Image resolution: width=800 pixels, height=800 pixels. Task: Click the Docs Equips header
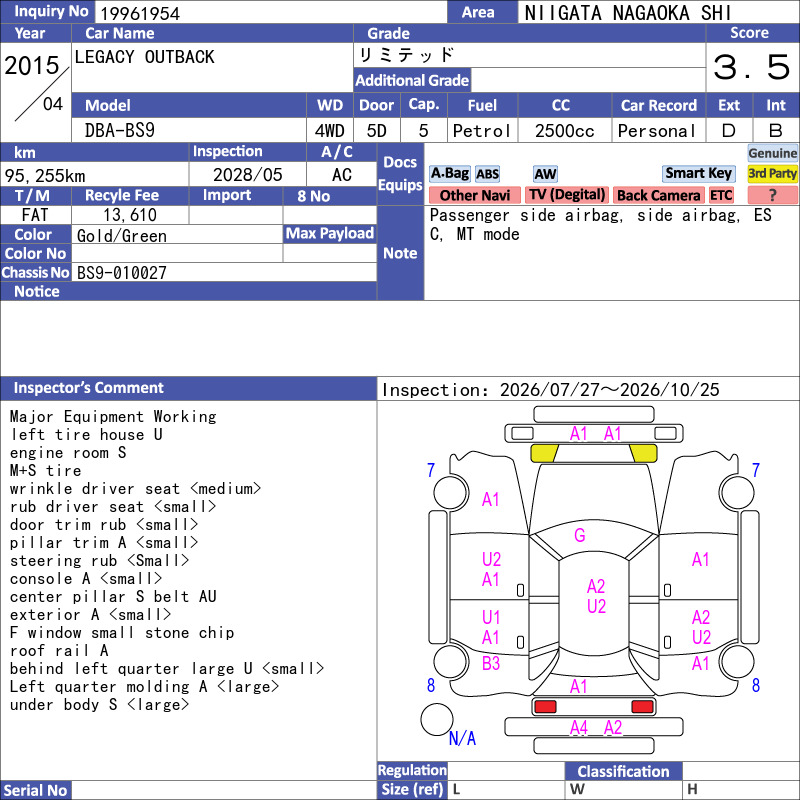coord(400,174)
